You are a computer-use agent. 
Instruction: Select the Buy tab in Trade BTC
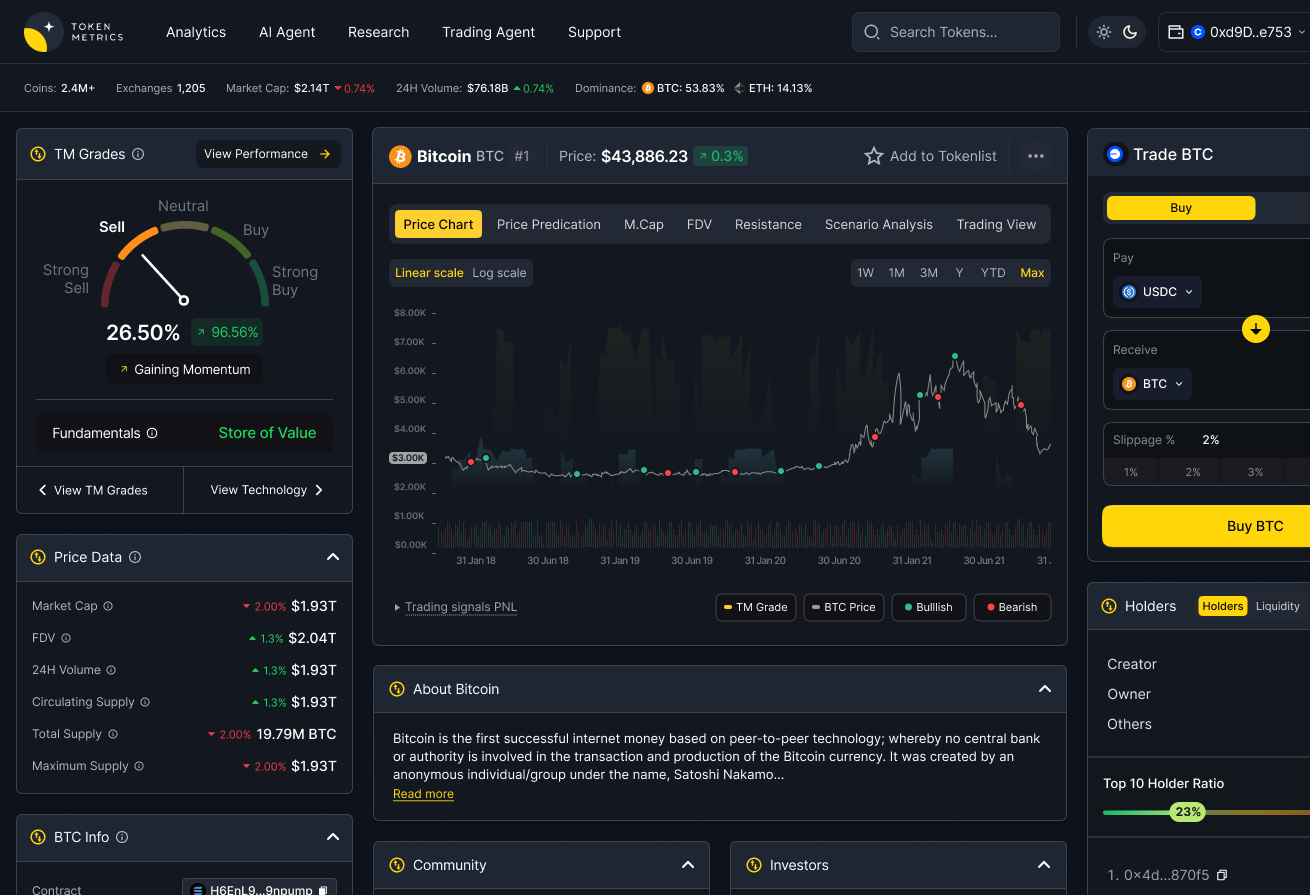tap(1181, 208)
